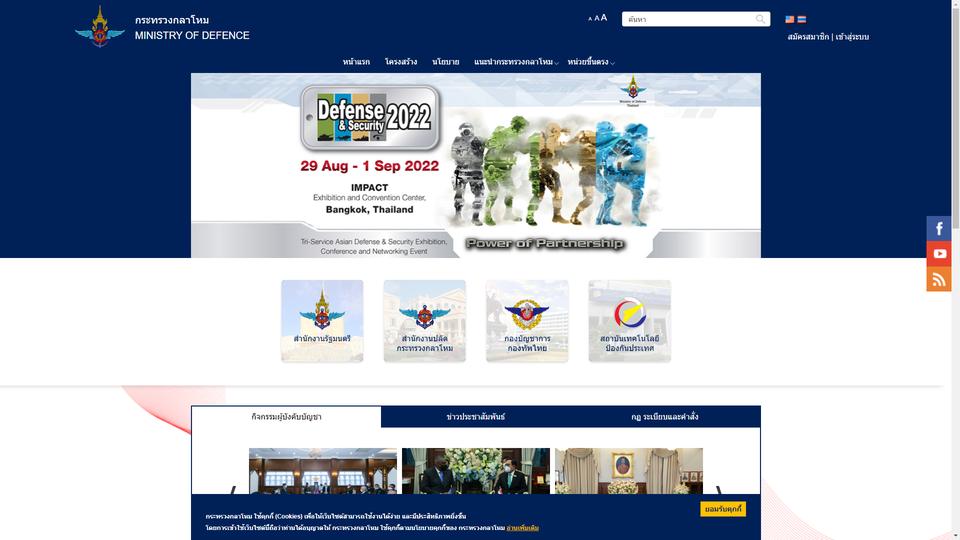Expand the หน่วยขึ้นตรง dropdown menu
The width and height of the screenshot is (960, 540).
tap(591, 62)
